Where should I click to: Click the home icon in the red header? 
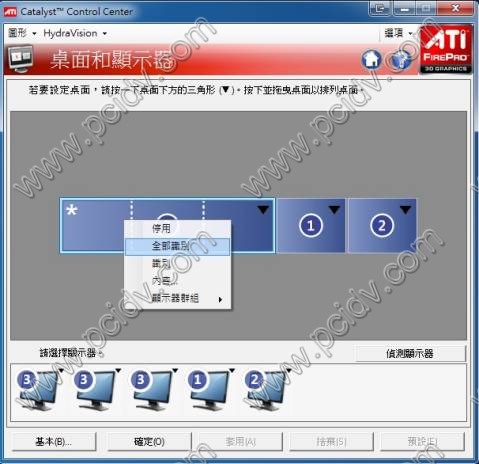coord(371,59)
